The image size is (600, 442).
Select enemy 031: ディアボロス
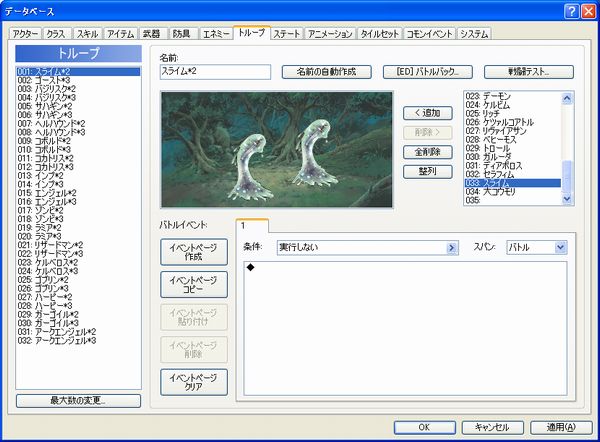click(513, 166)
